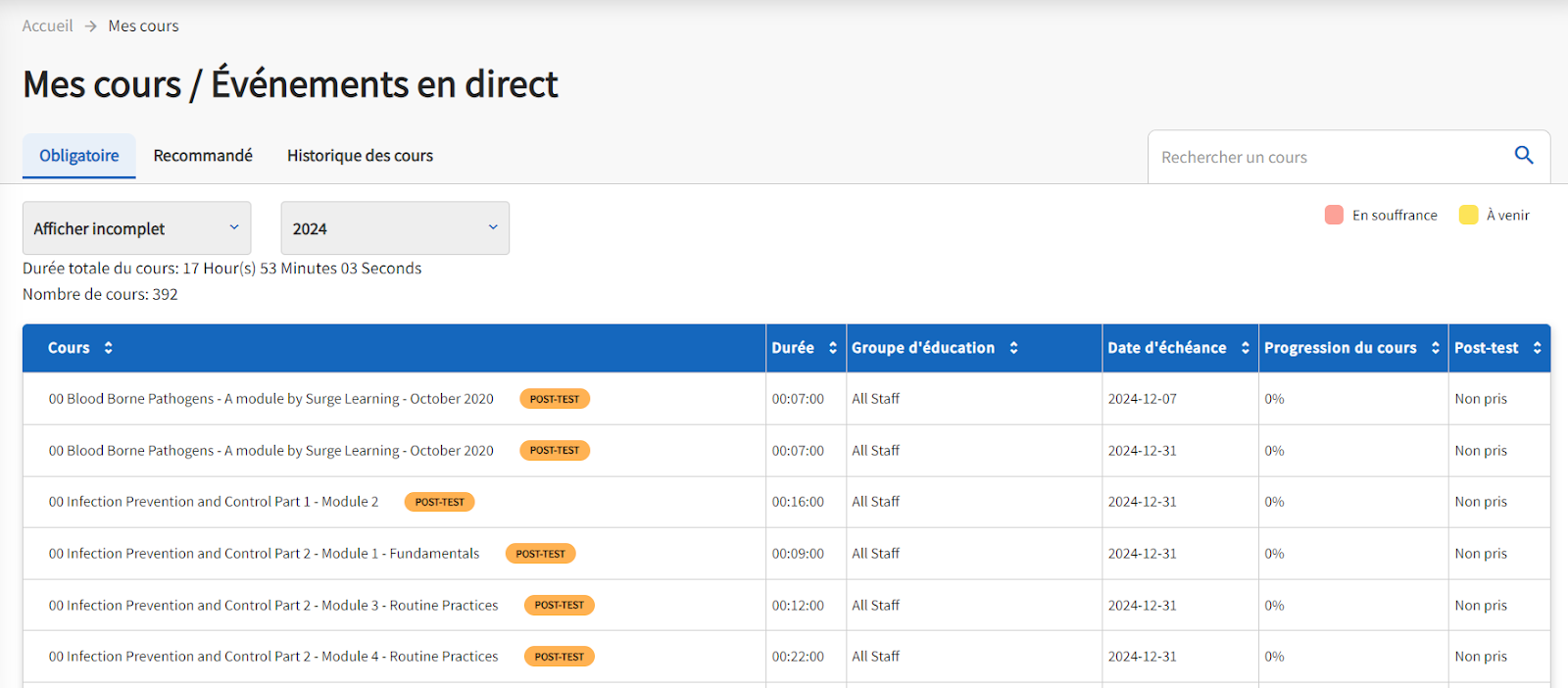The width and height of the screenshot is (1568, 688).
Task: Click the yellow À venir legend swatch
Action: coord(1468,216)
